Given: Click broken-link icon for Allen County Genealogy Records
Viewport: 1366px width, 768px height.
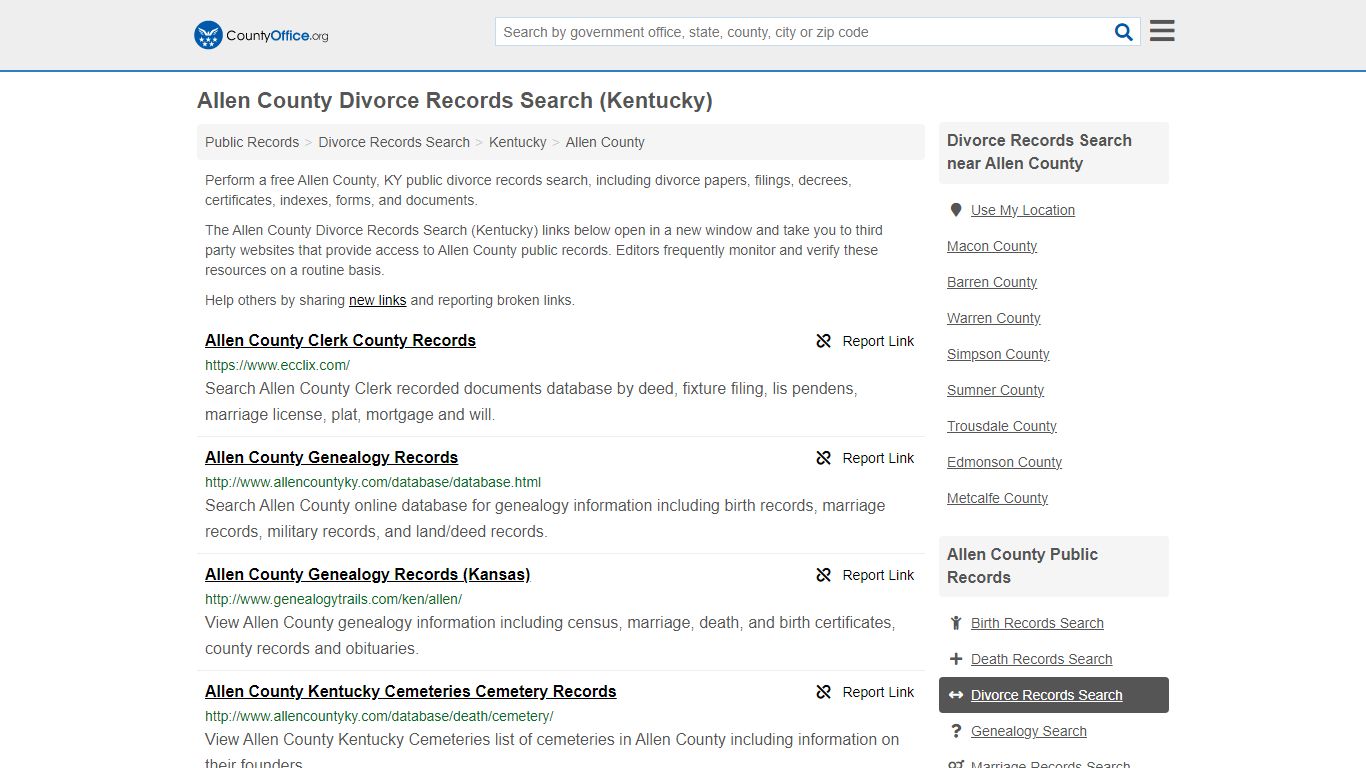Looking at the screenshot, I should click(x=824, y=458).
